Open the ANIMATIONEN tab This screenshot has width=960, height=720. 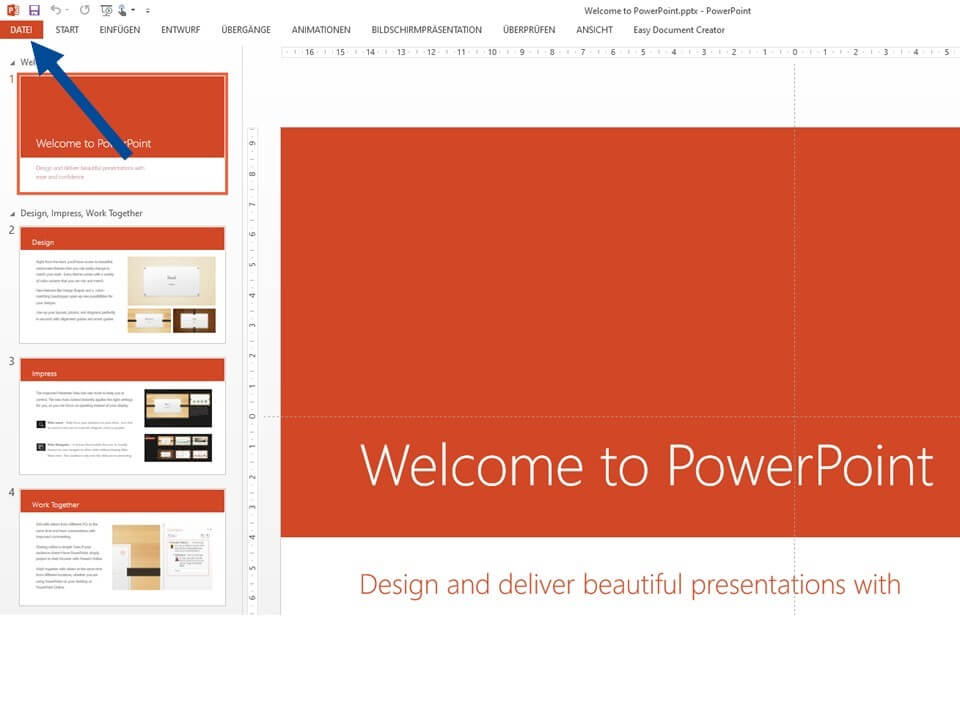pos(321,29)
